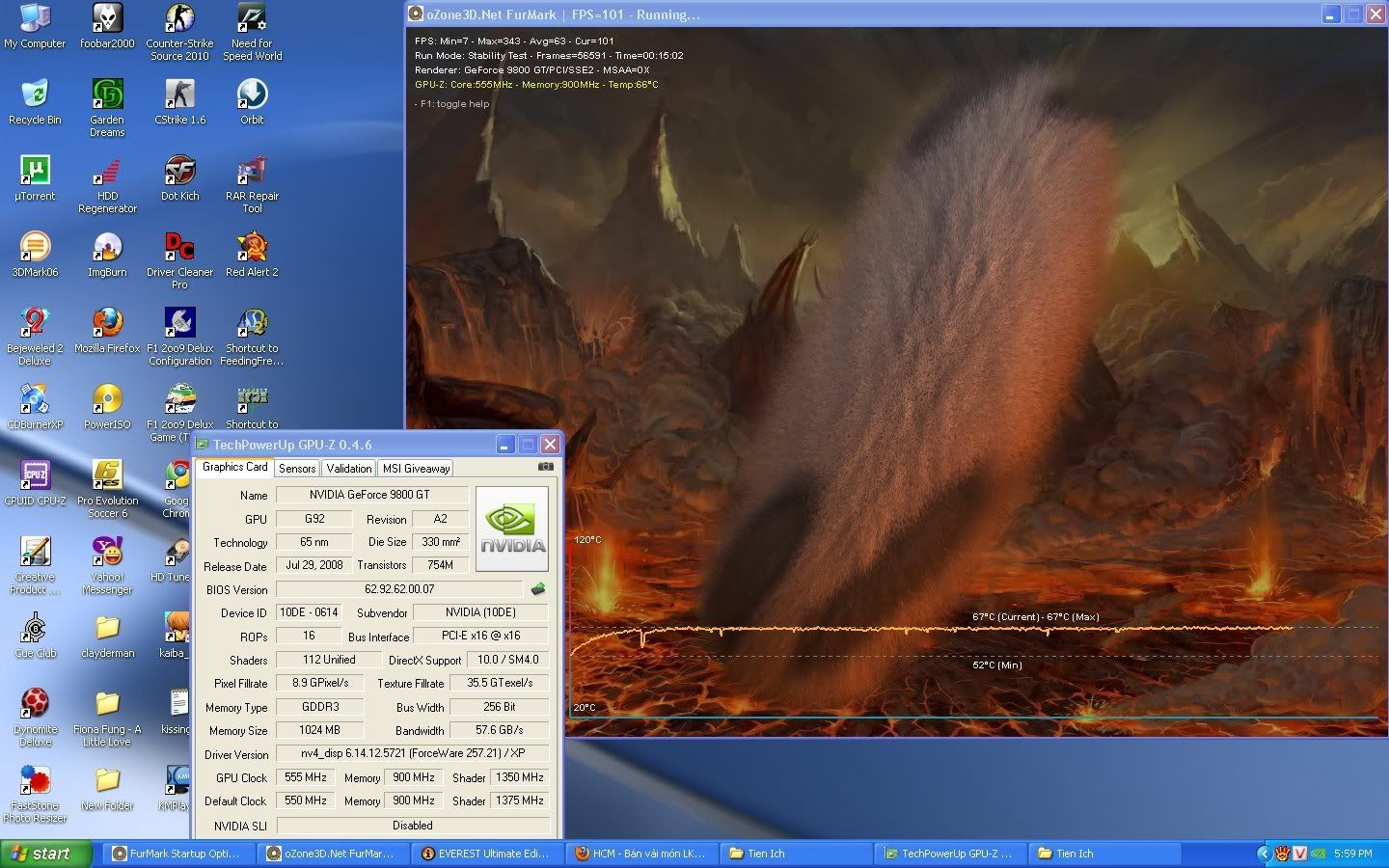Open the first Tien Ich folder taskbar button
This screenshot has width=1389, height=868.
tap(797, 854)
